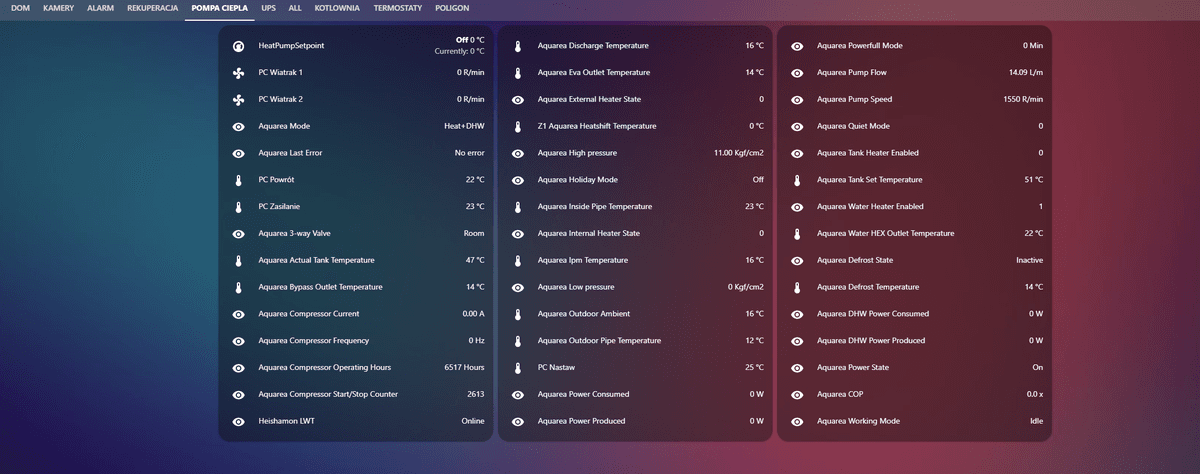
Task: Click eye icon beside Aquarea High pressure
Action: point(518,153)
